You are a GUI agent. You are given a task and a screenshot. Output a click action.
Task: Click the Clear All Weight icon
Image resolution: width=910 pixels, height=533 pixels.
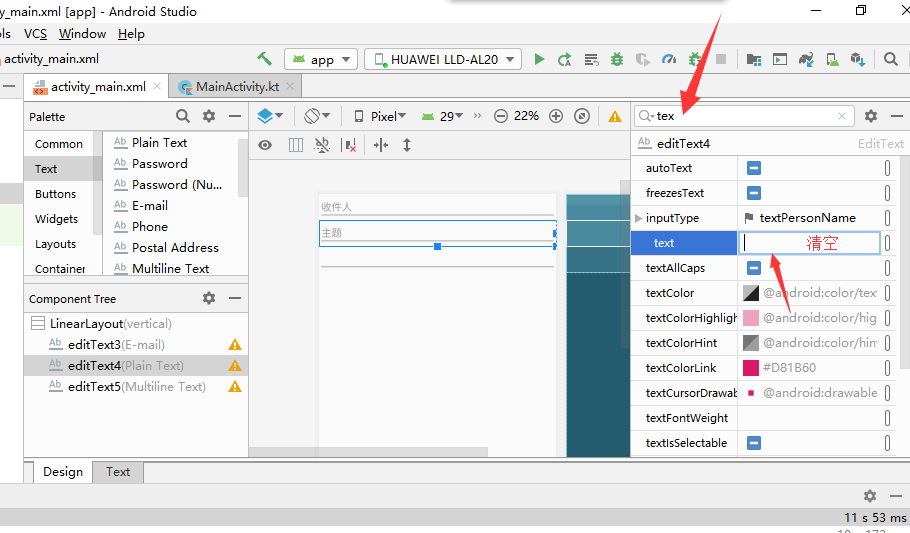pos(349,145)
